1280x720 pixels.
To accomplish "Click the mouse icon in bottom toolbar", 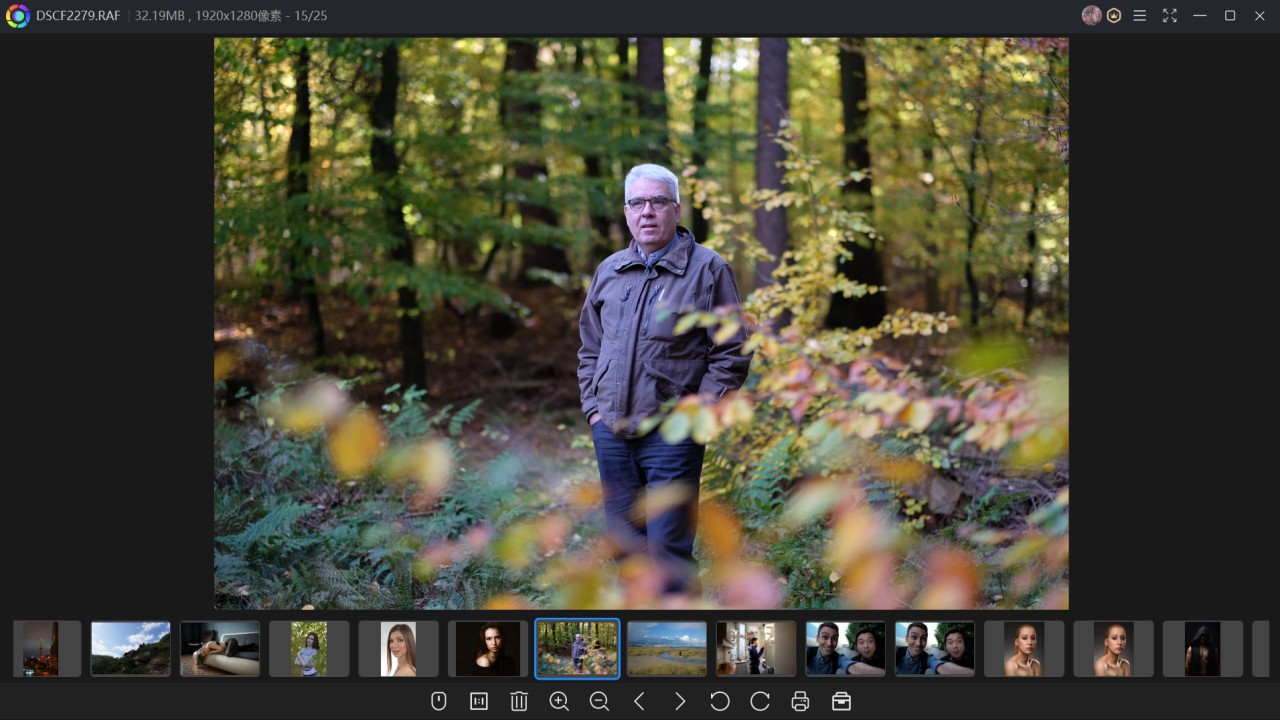I will [438, 701].
